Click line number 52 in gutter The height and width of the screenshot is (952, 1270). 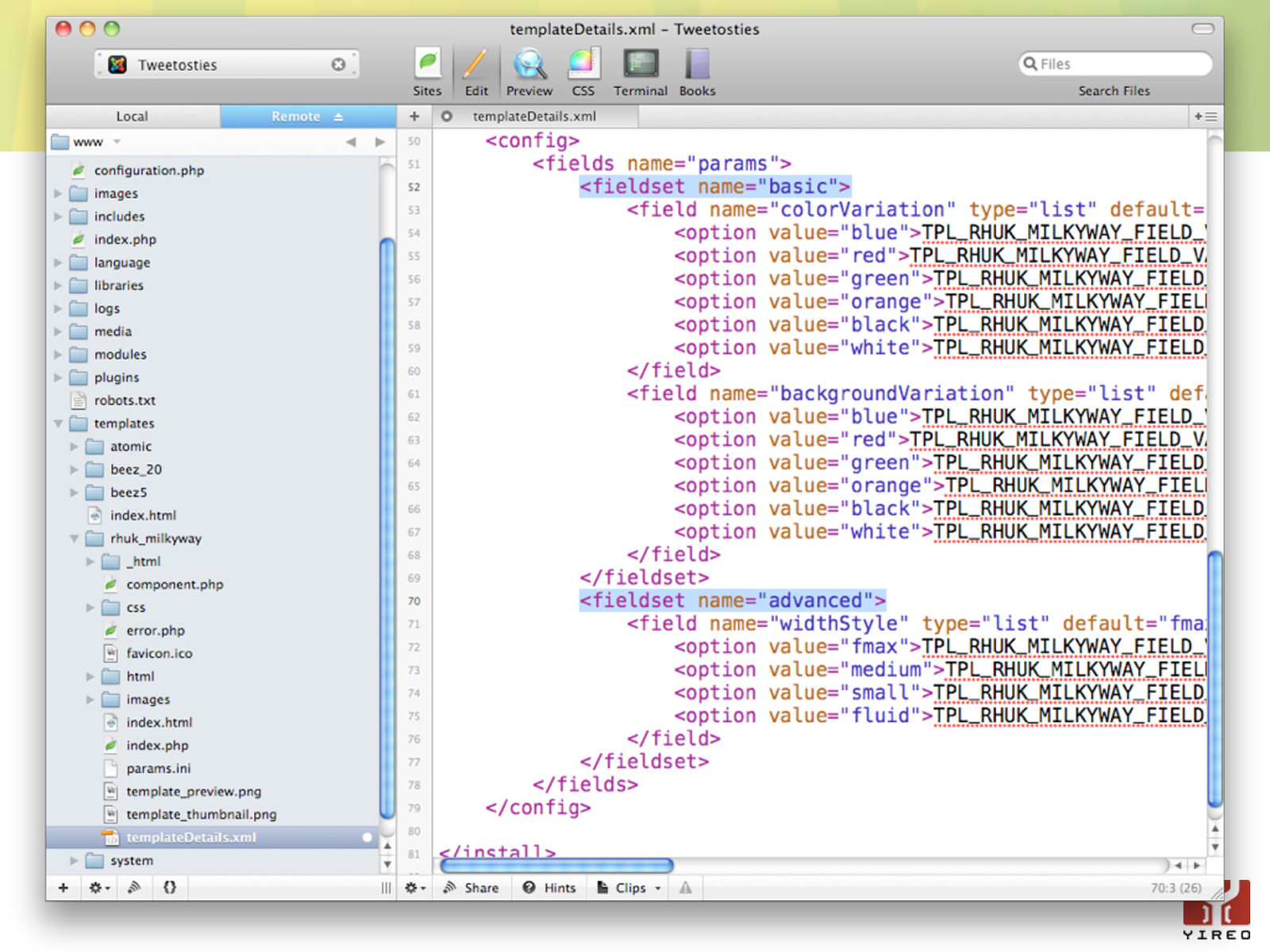coord(414,187)
